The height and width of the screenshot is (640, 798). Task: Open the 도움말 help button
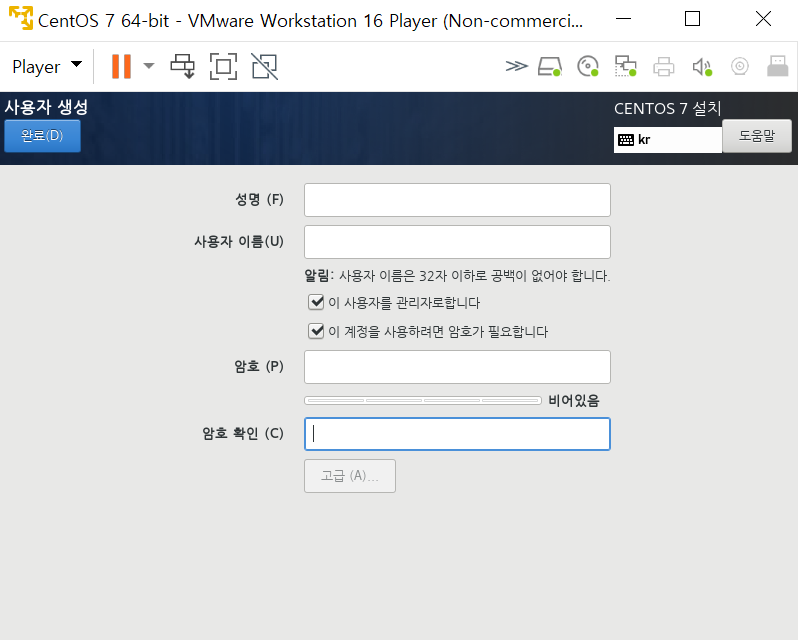(x=757, y=136)
